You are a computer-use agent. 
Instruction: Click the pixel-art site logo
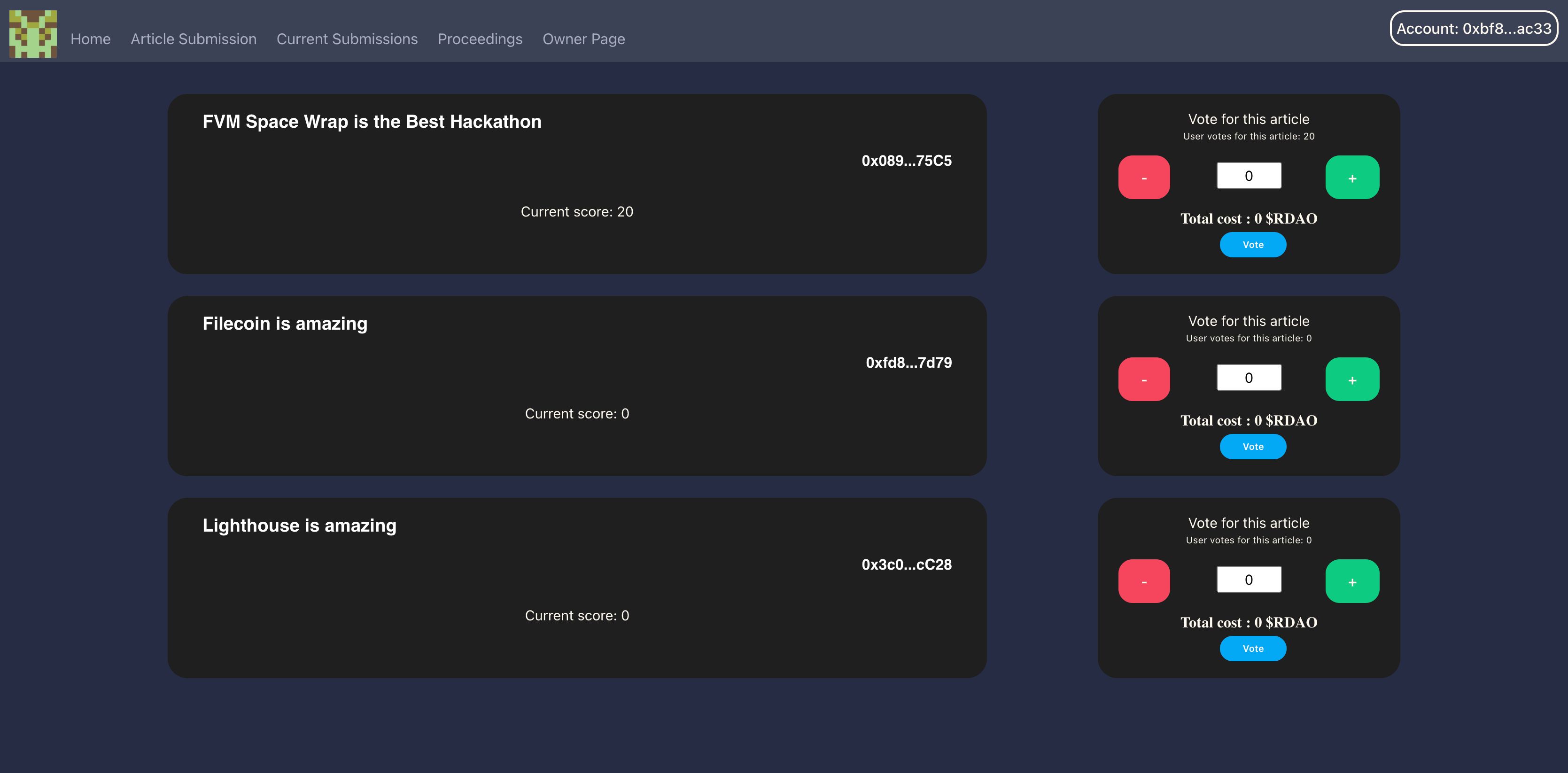click(x=33, y=34)
